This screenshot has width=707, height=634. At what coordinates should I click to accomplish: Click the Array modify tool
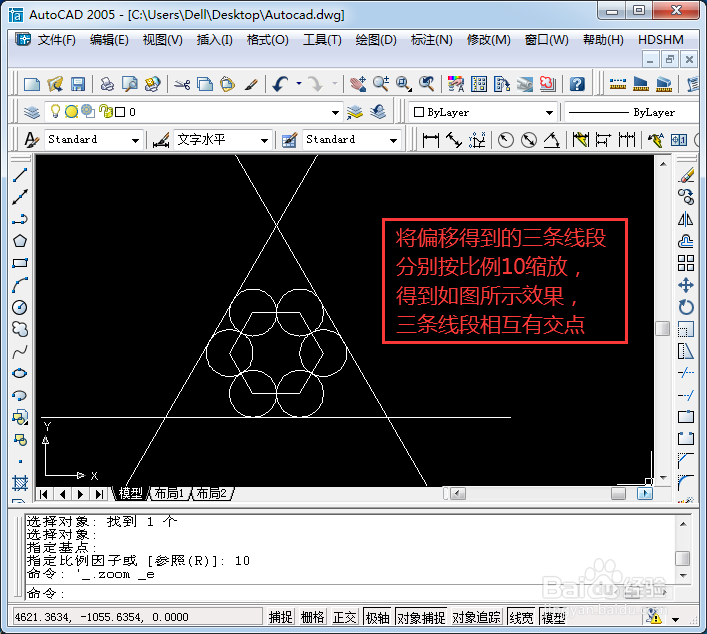pos(686,263)
